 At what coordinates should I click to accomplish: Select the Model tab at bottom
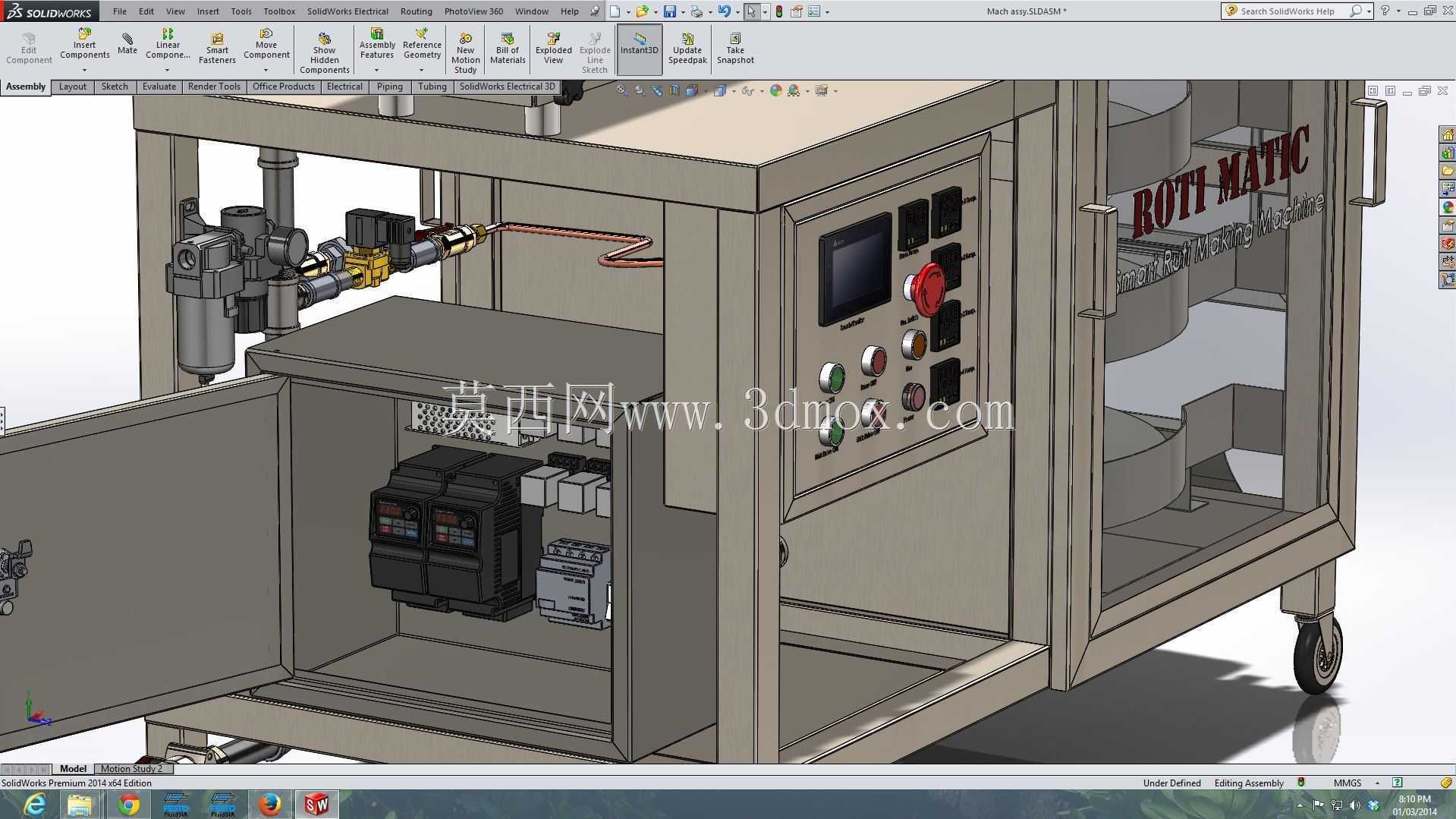73,769
